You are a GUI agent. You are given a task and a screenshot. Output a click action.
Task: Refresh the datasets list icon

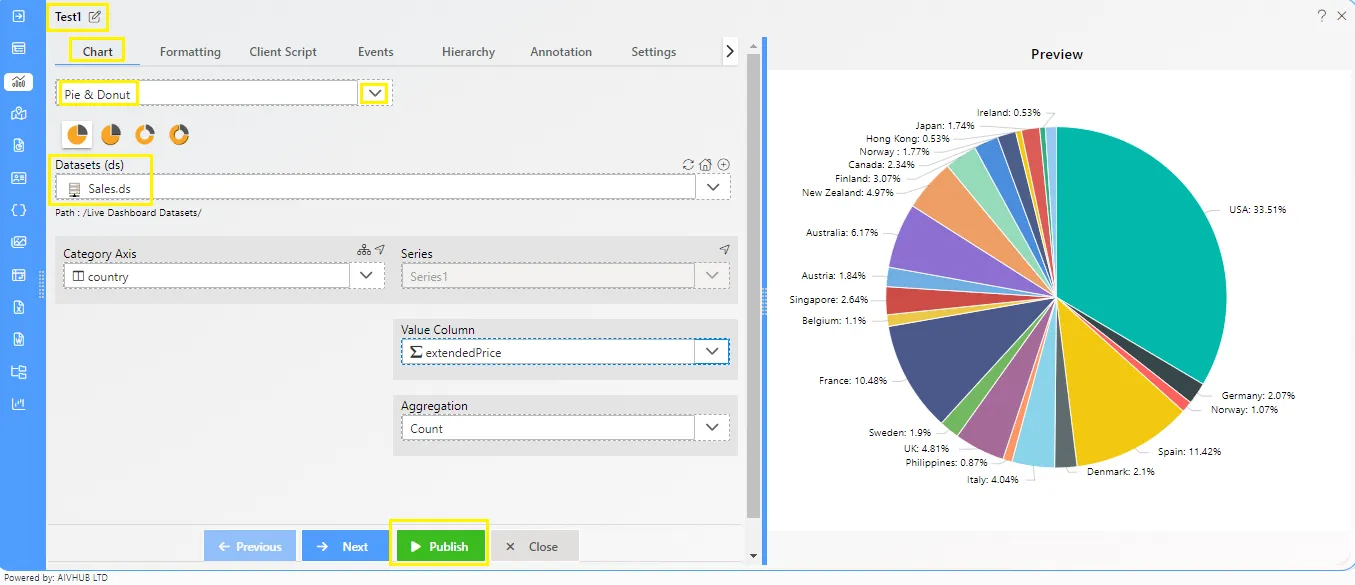point(688,165)
